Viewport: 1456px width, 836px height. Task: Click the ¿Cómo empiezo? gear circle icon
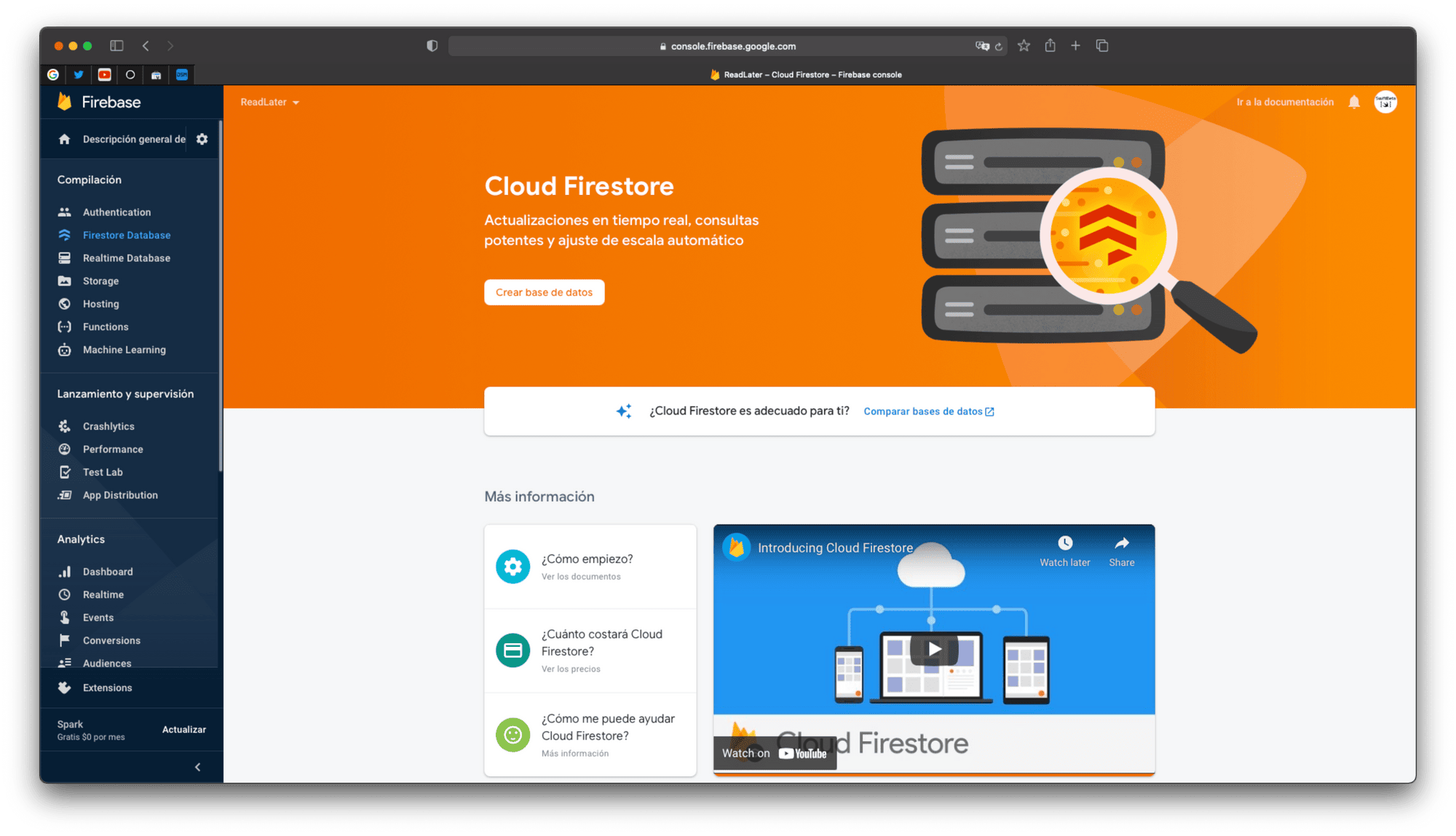point(513,566)
